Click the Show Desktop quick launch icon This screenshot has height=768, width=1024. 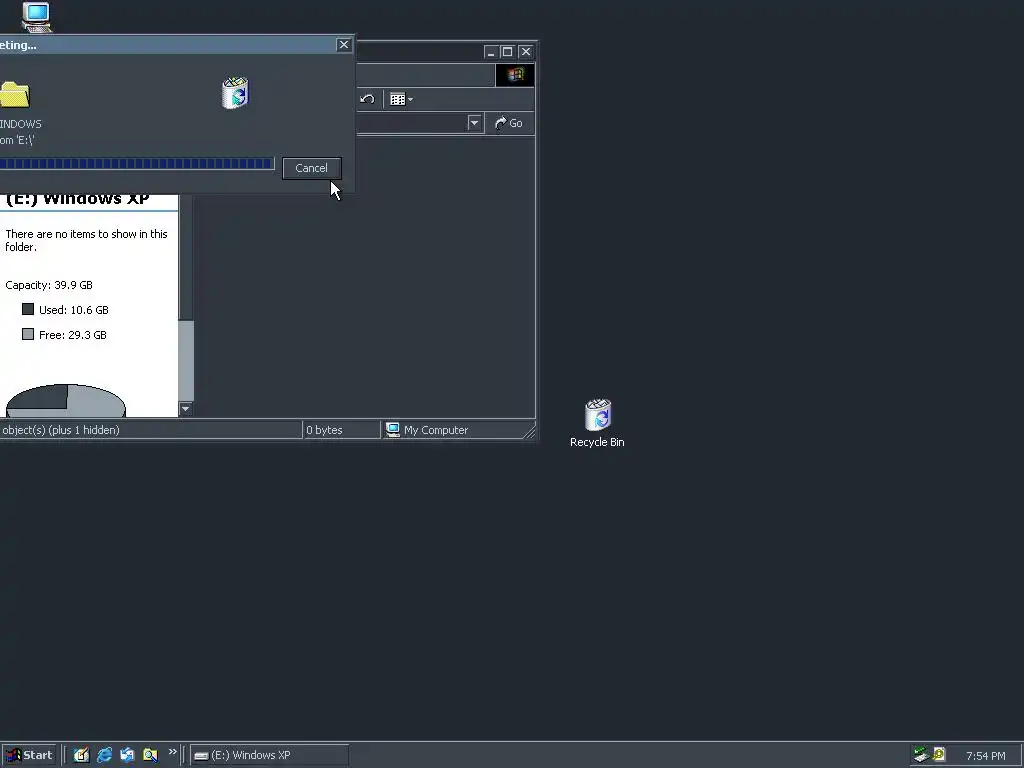pos(82,755)
